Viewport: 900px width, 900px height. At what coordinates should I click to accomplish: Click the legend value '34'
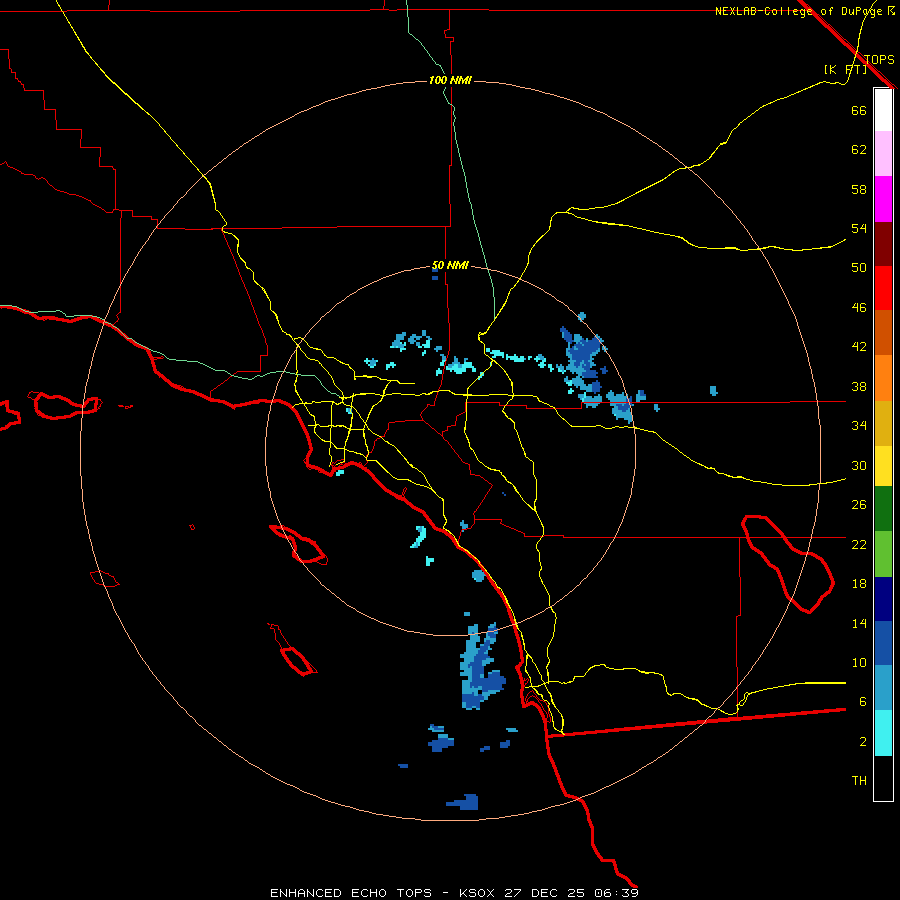click(x=859, y=426)
